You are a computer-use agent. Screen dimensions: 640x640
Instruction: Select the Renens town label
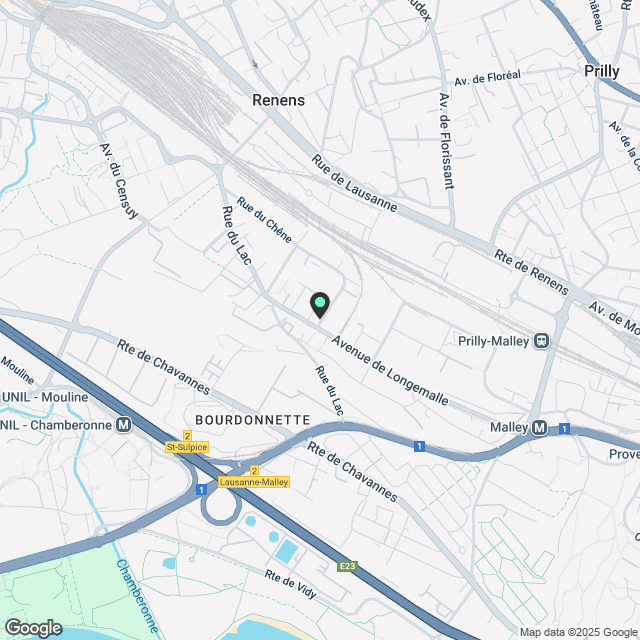point(278,100)
